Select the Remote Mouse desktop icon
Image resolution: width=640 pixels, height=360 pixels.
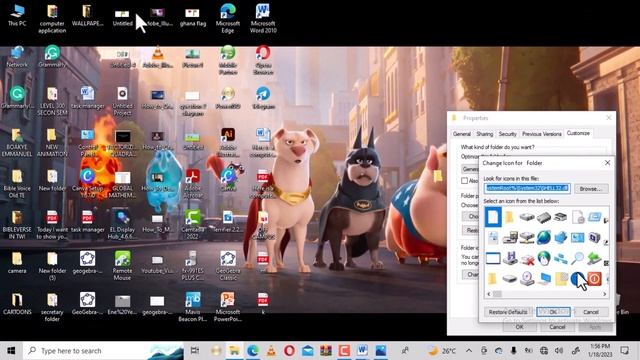click(122, 266)
